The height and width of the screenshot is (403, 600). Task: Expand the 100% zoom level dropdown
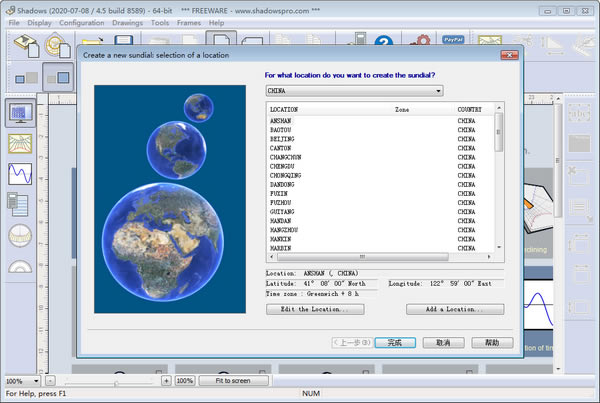pyautogui.click(x=36, y=381)
